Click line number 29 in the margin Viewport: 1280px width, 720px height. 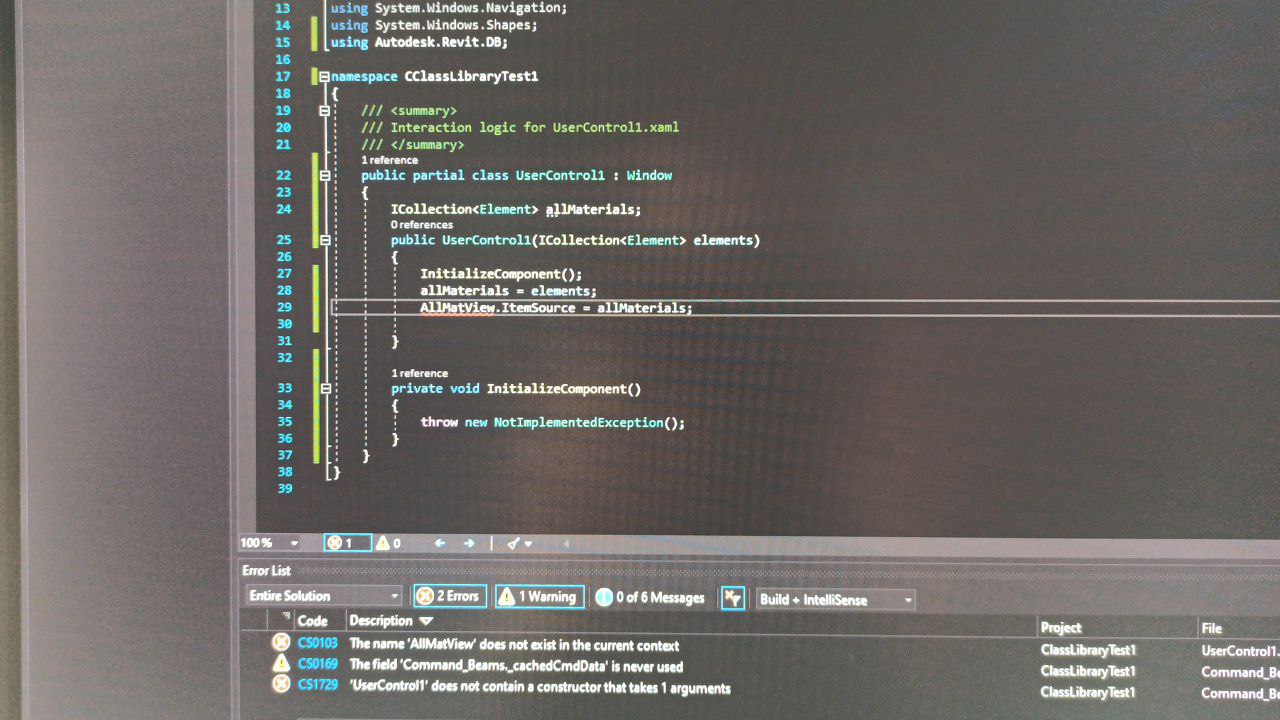(283, 308)
